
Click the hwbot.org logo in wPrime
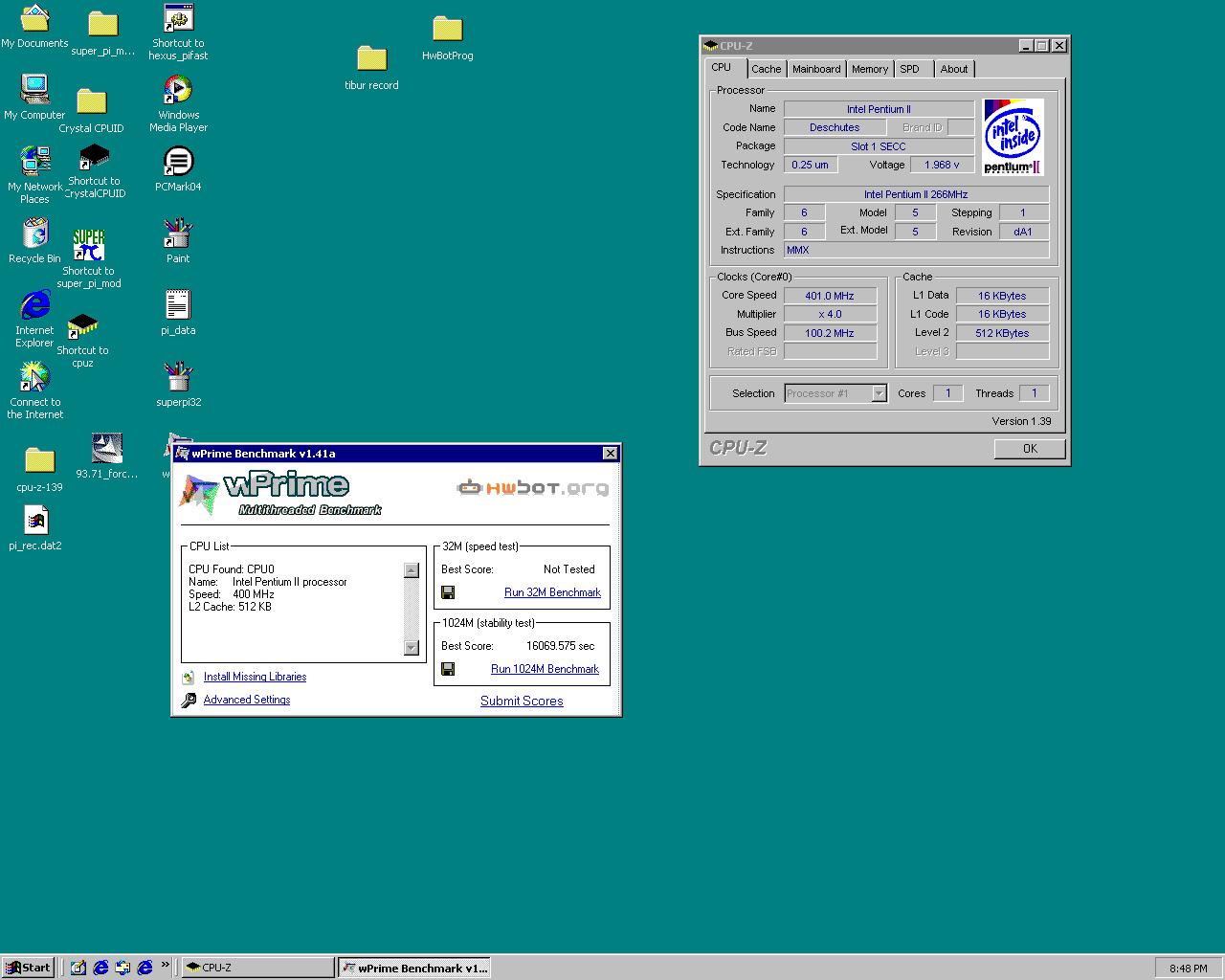point(532,488)
